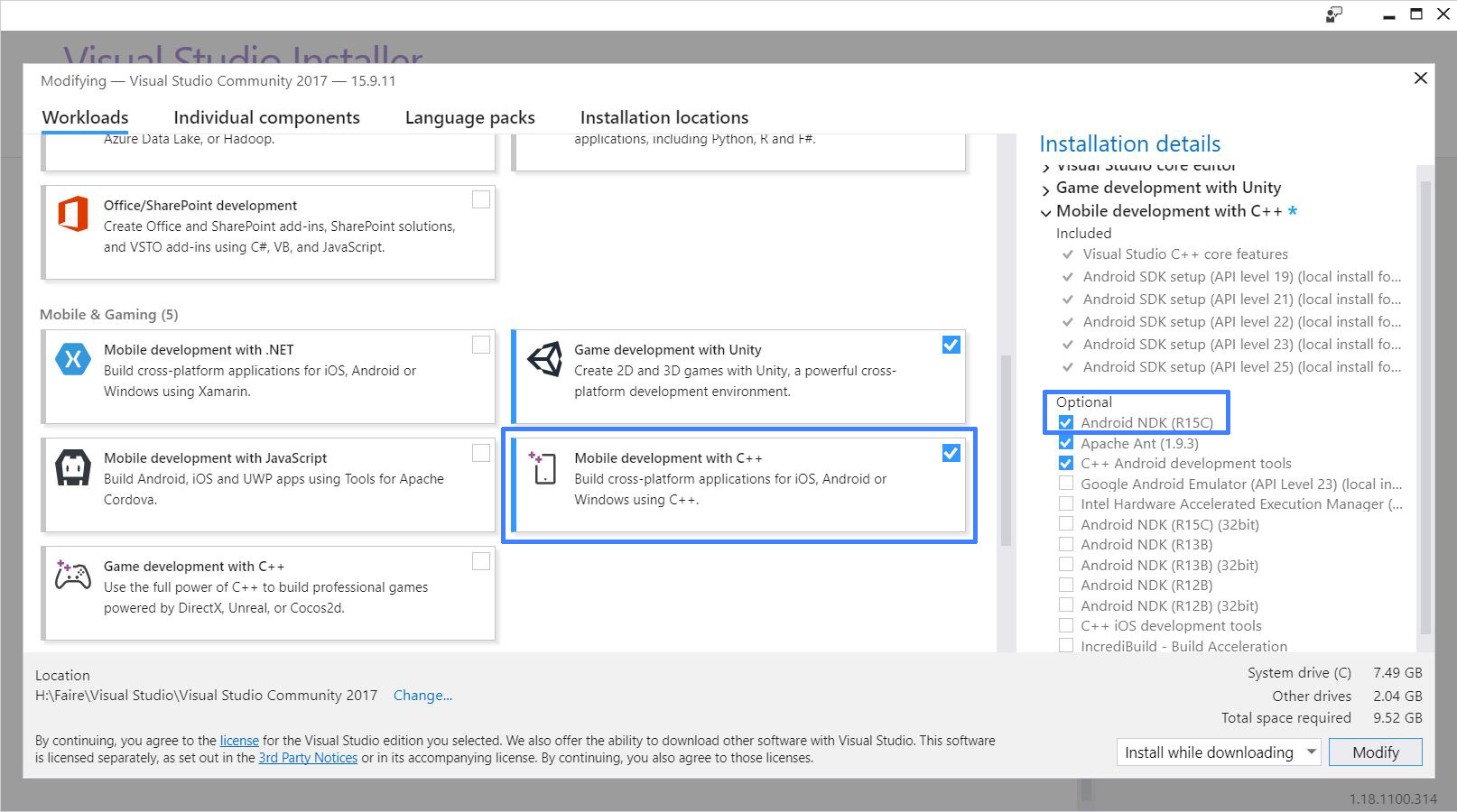
Task: Click the installation path H:\Faire\Visual Studio text
Action: [x=206, y=695]
